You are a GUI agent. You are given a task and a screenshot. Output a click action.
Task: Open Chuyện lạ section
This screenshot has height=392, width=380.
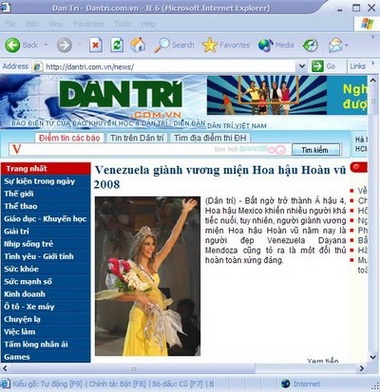pyautogui.click(x=46, y=319)
